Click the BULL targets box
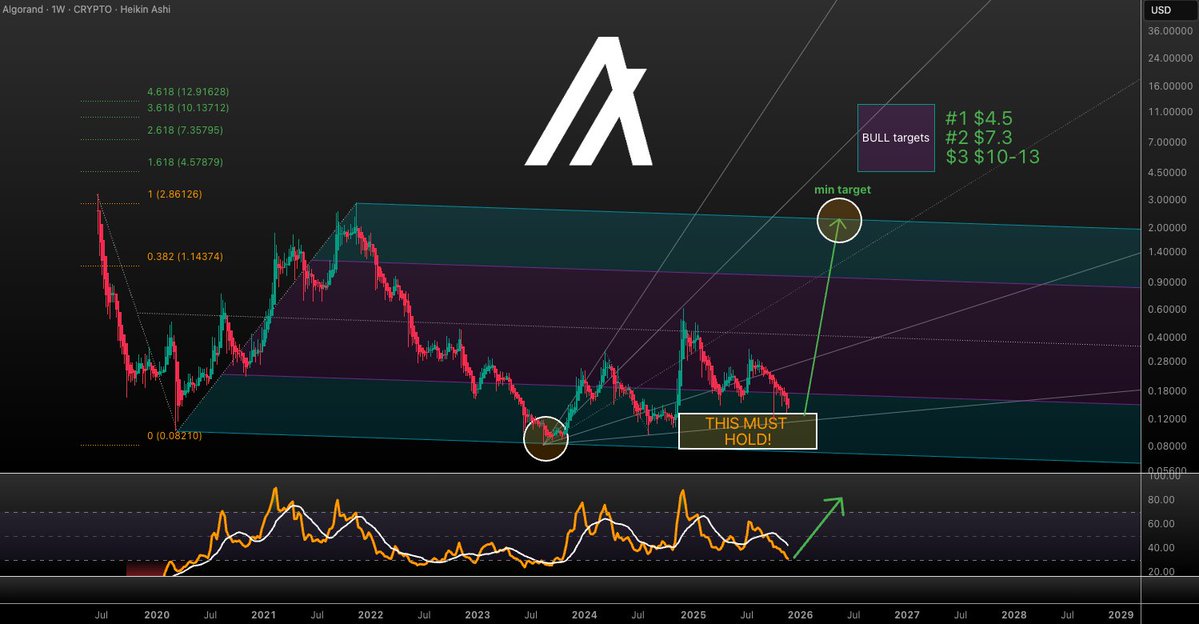This screenshot has height=624, width=1199. [895, 138]
